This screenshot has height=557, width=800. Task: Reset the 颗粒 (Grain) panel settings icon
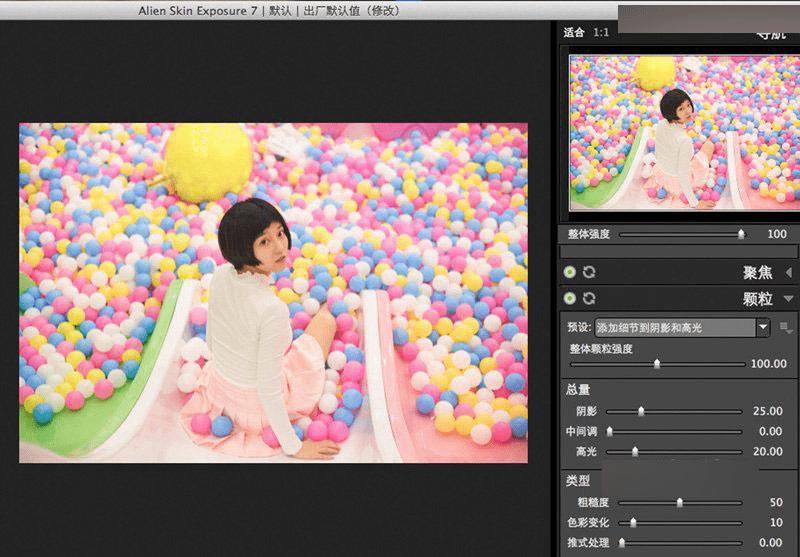tap(589, 298)
